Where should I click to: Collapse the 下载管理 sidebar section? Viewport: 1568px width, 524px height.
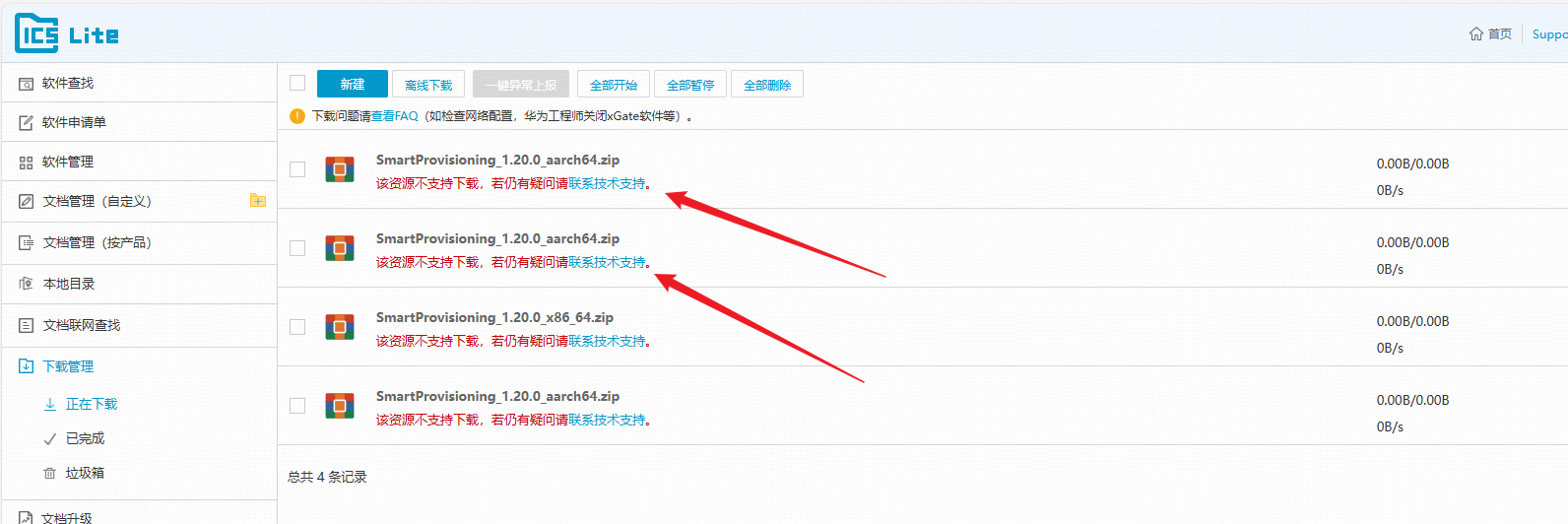pyautogui.click(x=68, y=366)
